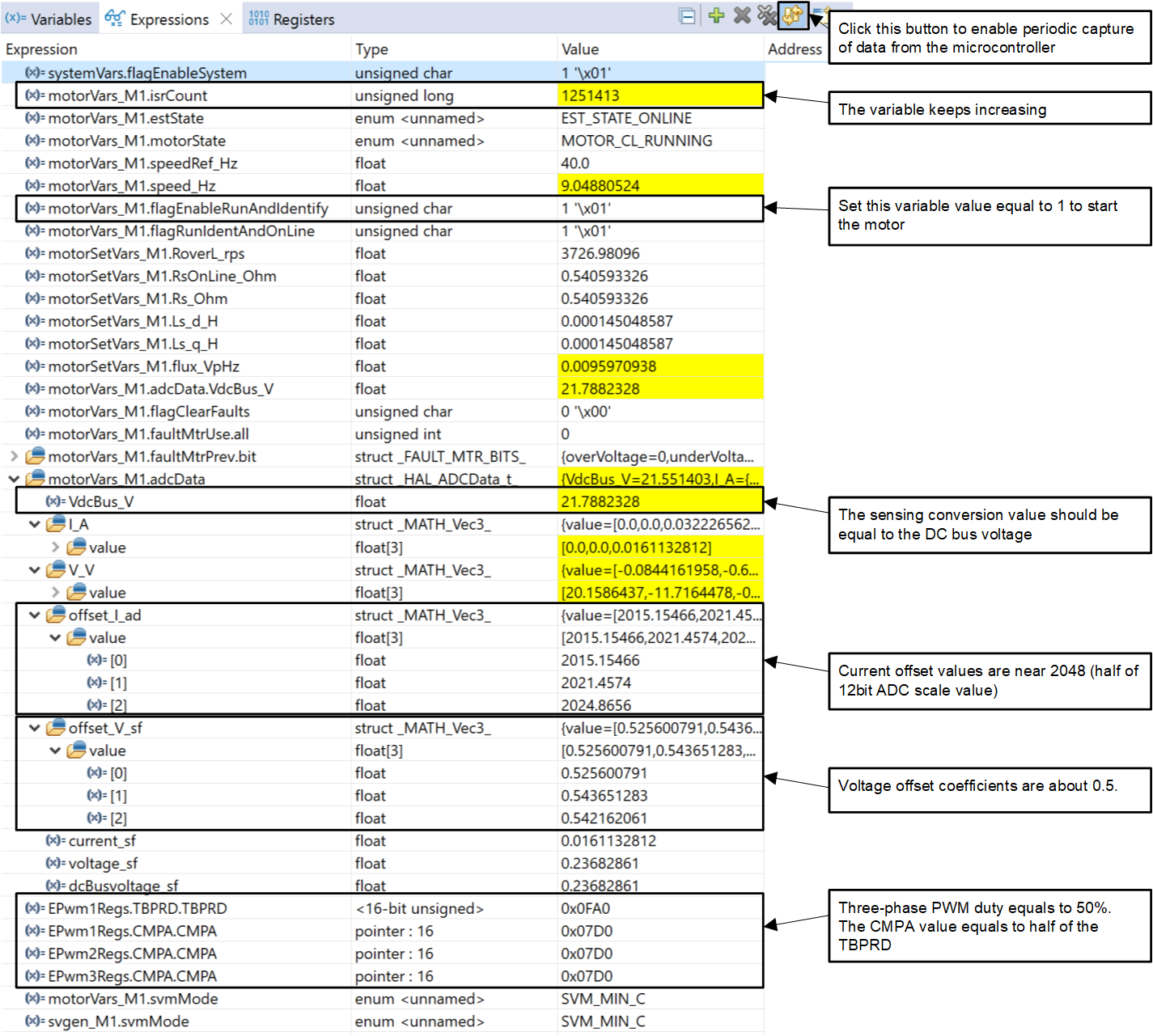Image resolution: width=1153 pixels, height=1036 pixels.
Task: Click the variable icon beside motorSetVars_M1.flux_VpHz
Action: (35, 366)
